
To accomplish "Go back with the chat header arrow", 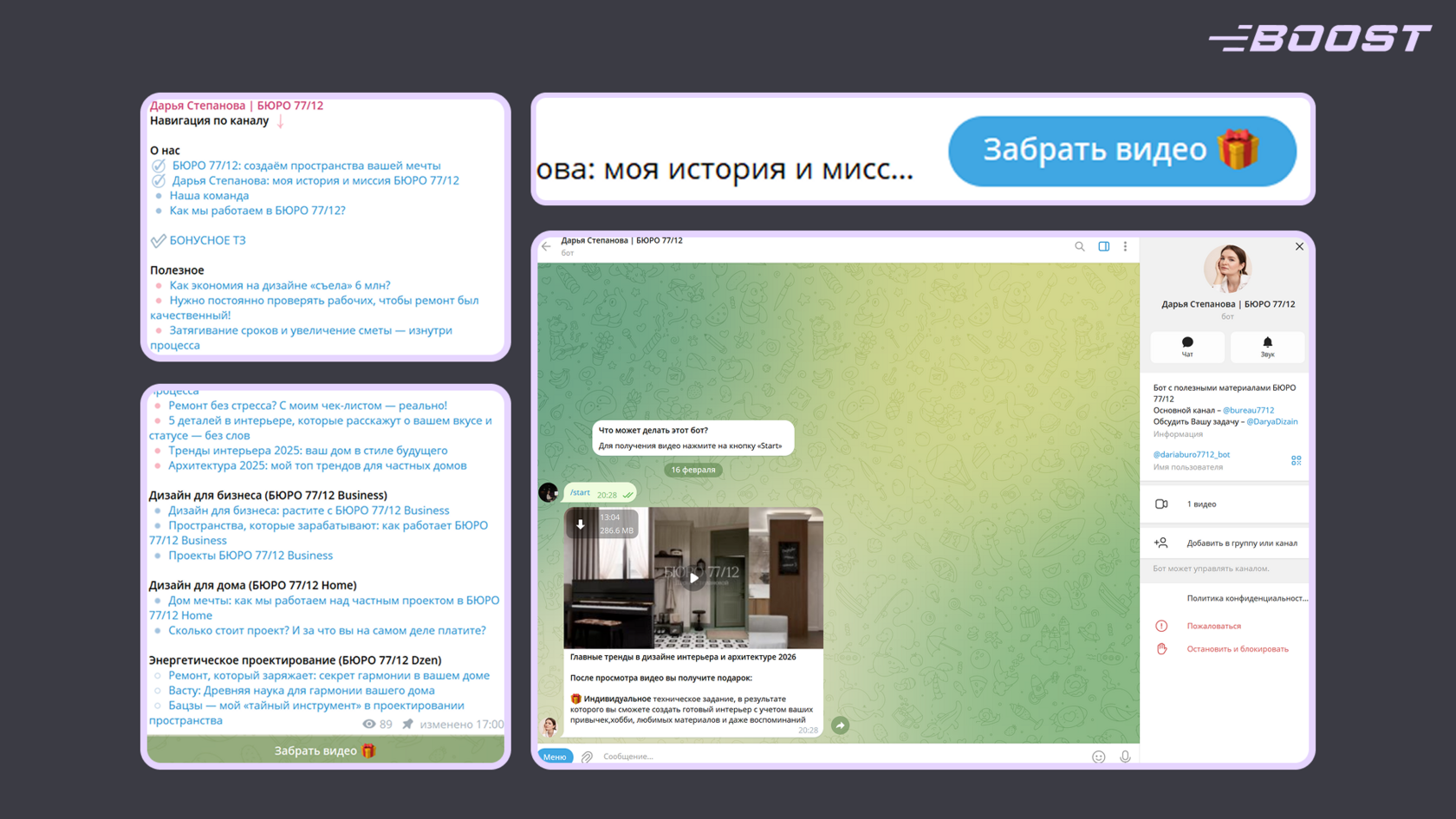I will (x=546, y=247).
